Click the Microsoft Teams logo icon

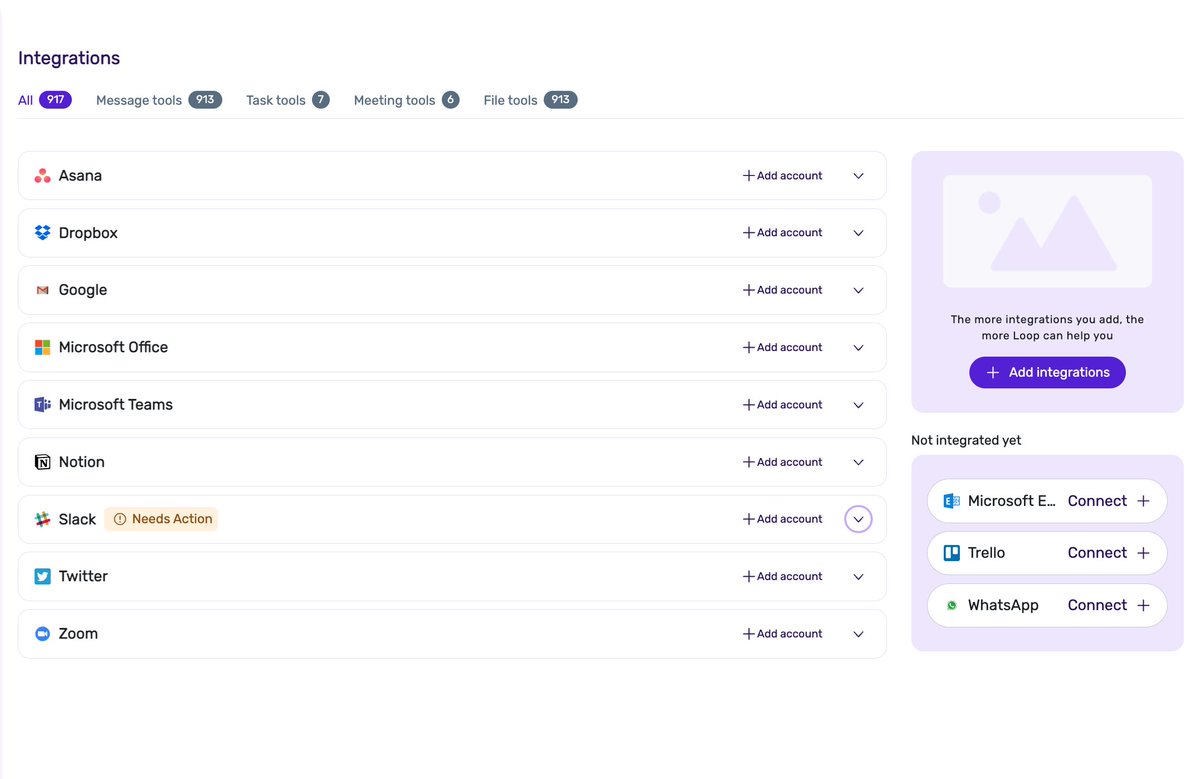point(42,405)
